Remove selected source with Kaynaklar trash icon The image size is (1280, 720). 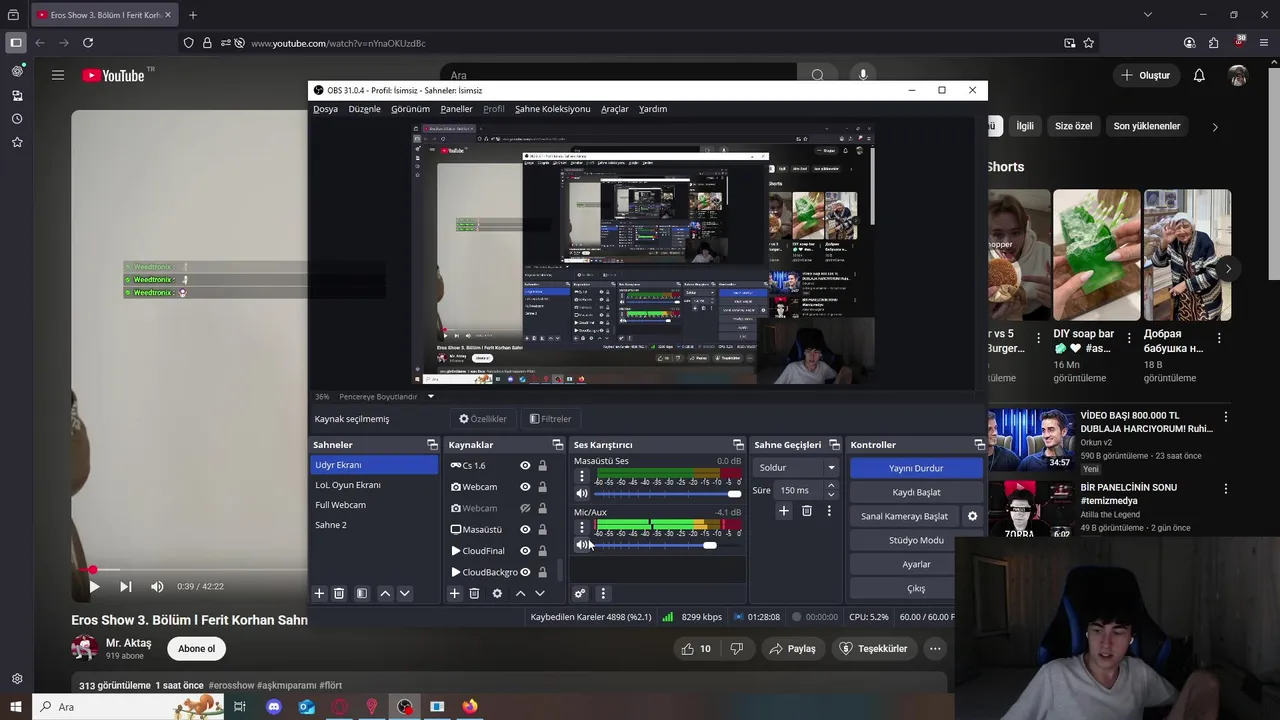474,593
